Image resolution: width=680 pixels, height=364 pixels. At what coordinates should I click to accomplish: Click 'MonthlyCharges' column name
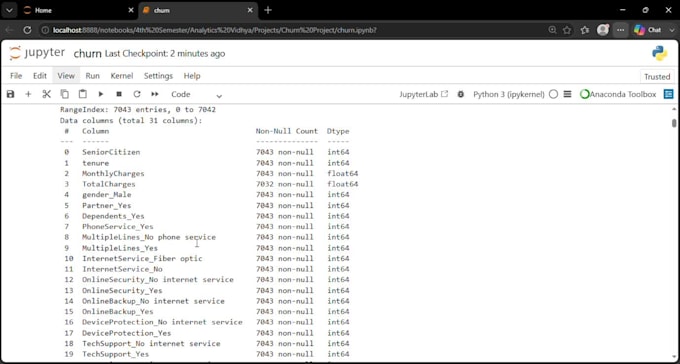tap(113, 174)
